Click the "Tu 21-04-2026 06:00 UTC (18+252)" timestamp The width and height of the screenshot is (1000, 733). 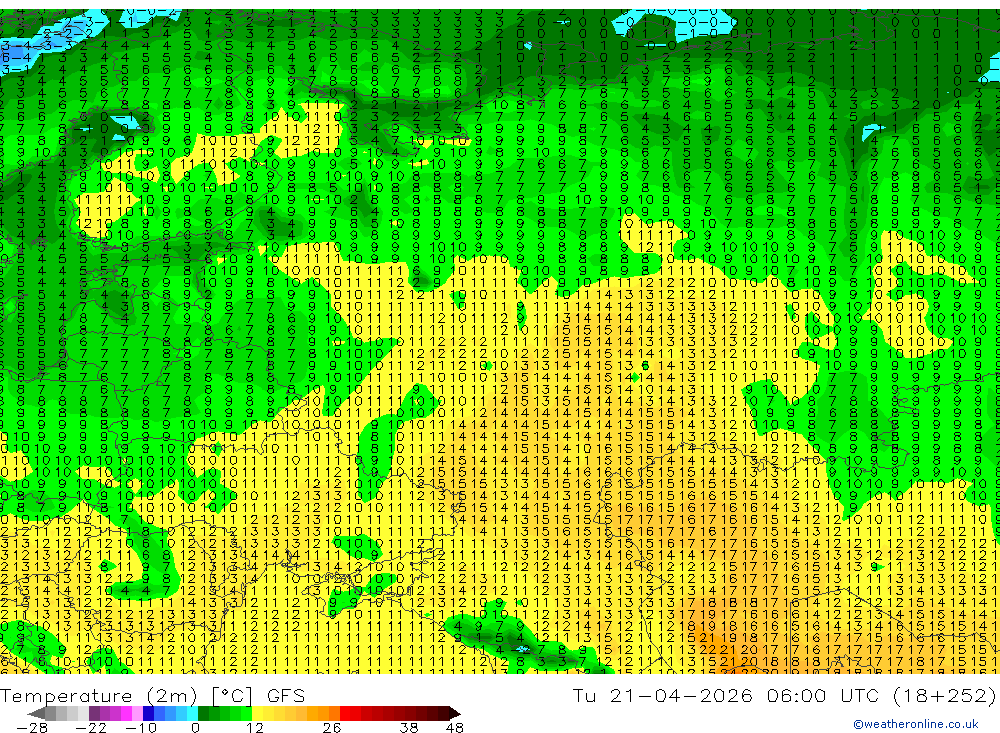(x=784, y=695)
